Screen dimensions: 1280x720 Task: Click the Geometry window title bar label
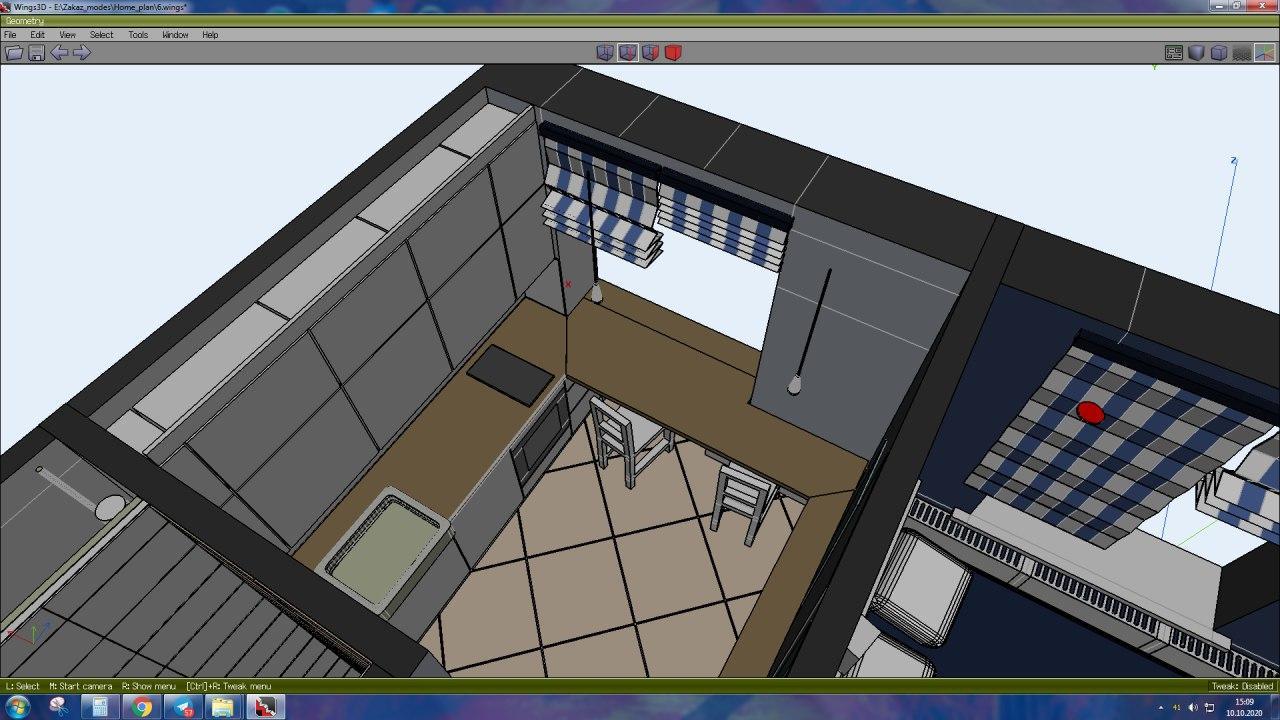click(22, 20)
